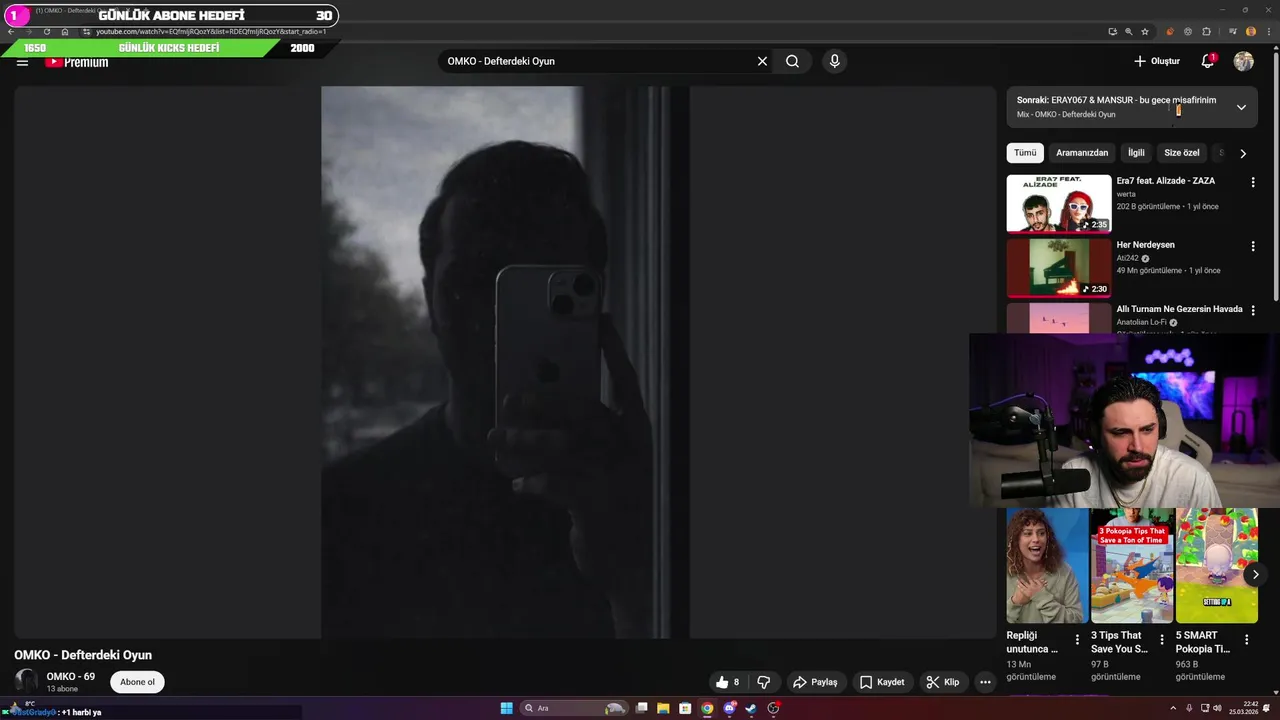Start voice search with the microphone
The height and width of the screenshot is (720, 1280).
pos(835,61)
